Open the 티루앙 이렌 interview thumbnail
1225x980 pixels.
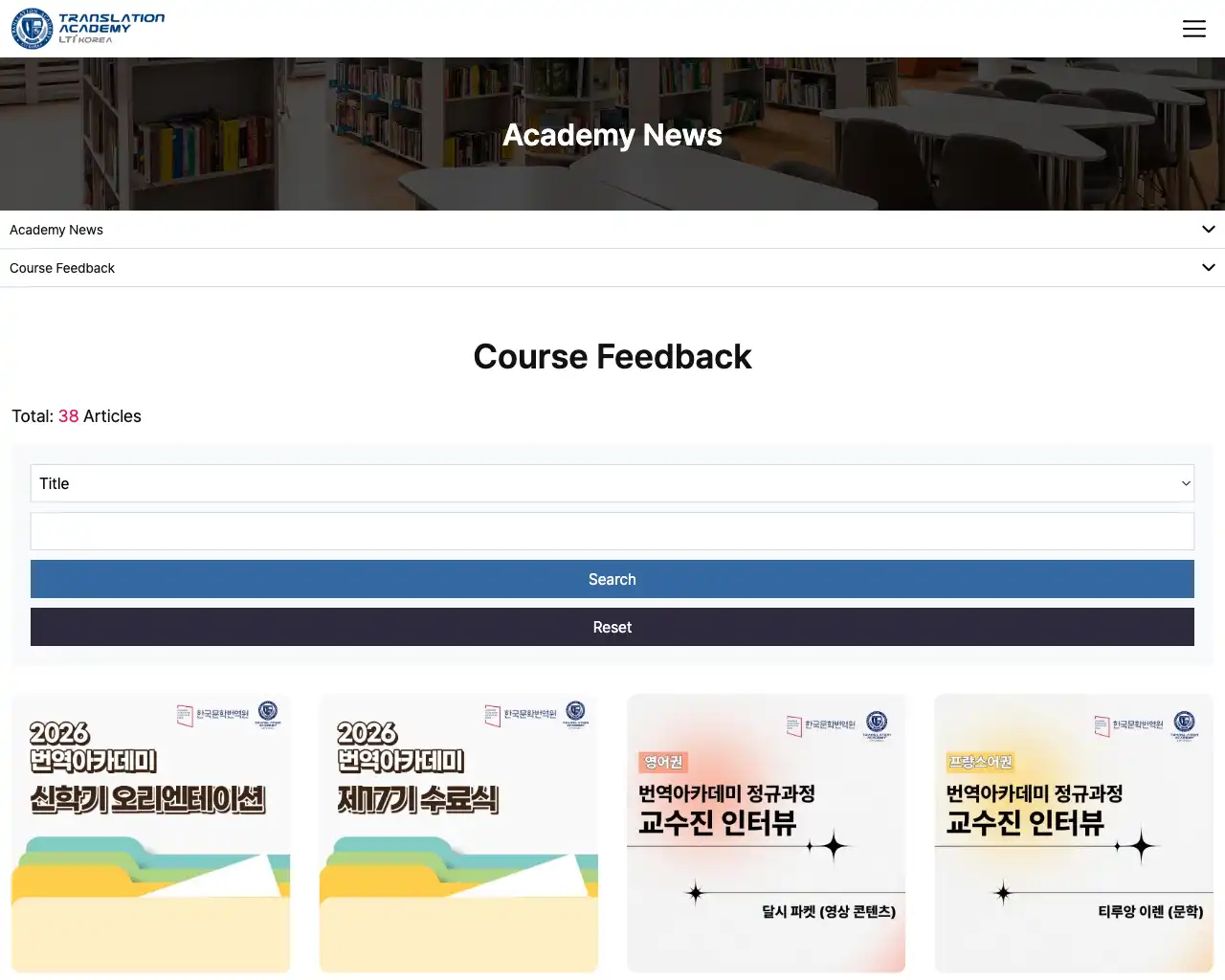1074,834
